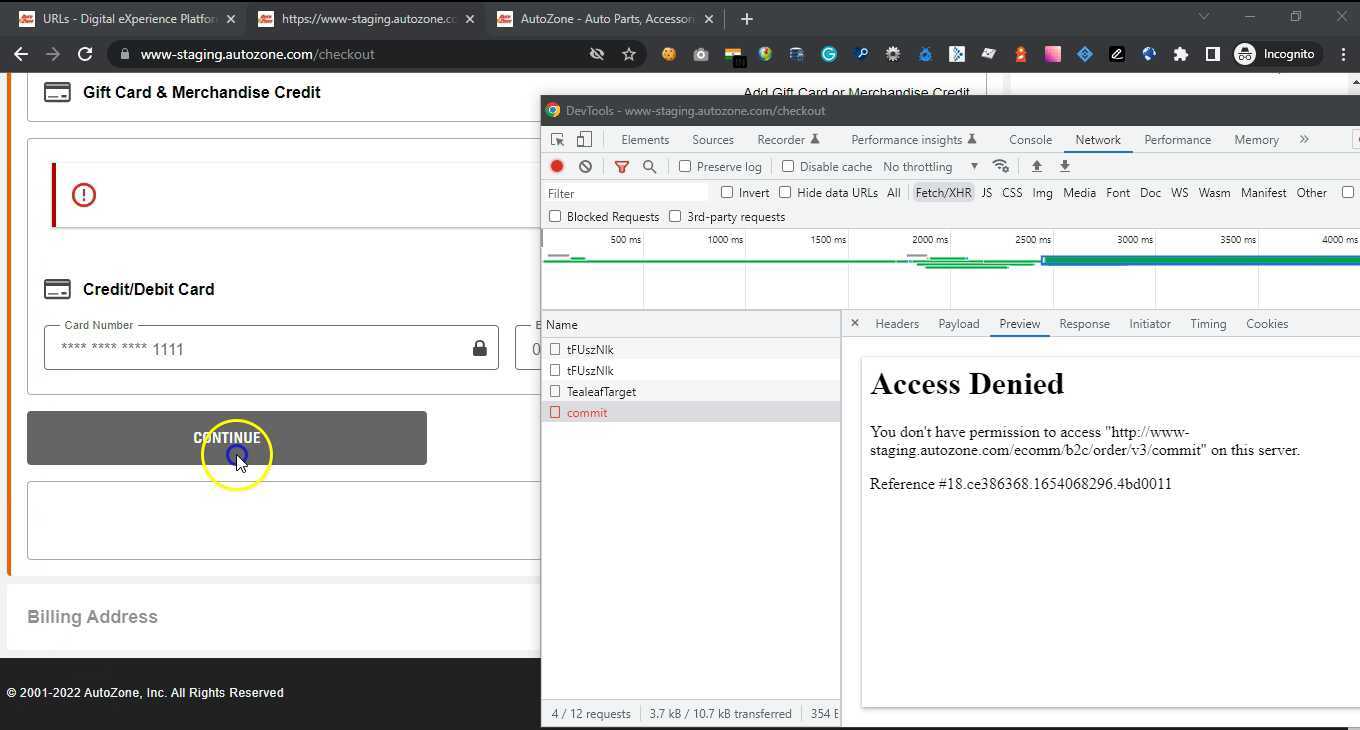Expand more DevTools tabs chevron
Viewport: 1360px width, 730px height.
[x=1304, y=140]
